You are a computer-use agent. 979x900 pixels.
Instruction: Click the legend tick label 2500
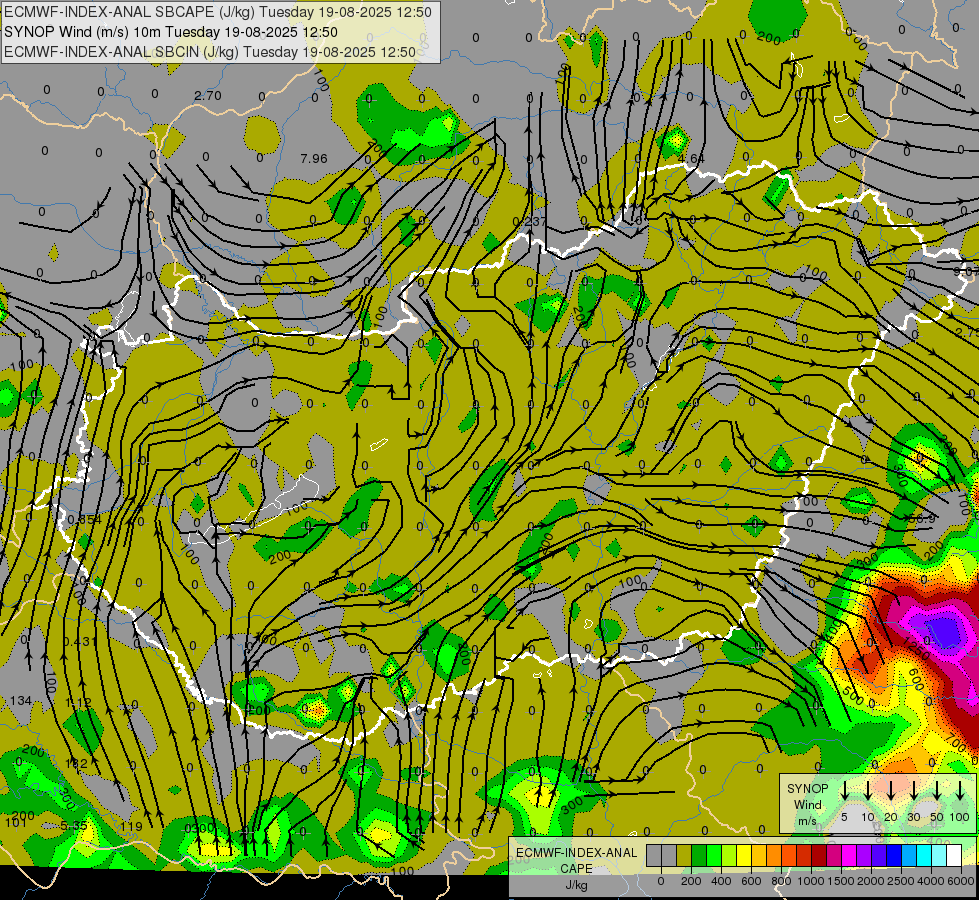tap(900, 881)
